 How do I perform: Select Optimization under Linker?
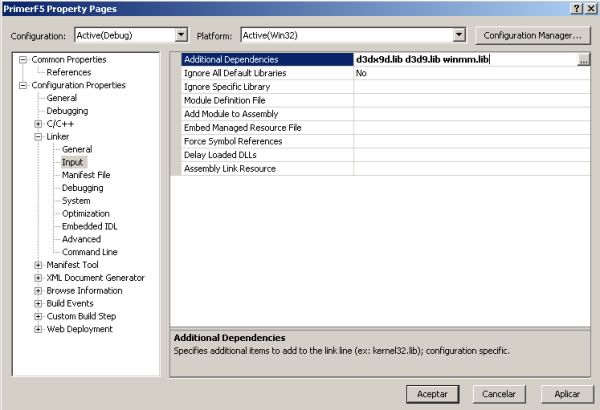point(86,214)
